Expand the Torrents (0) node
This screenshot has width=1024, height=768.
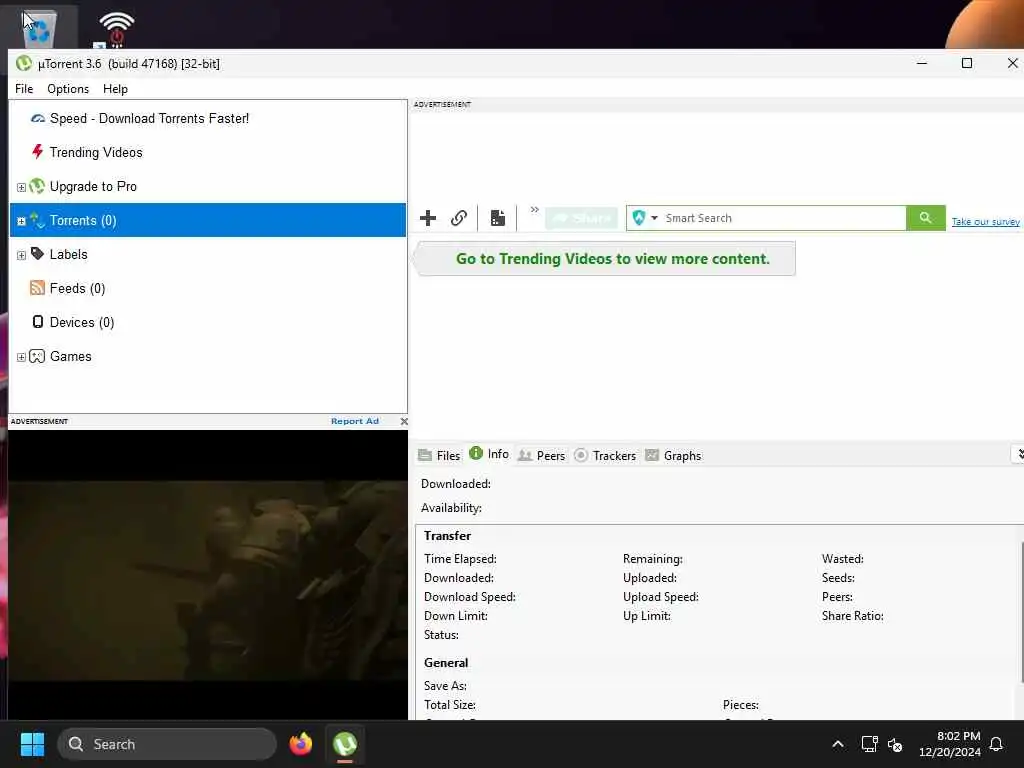(x=21, y=221)
